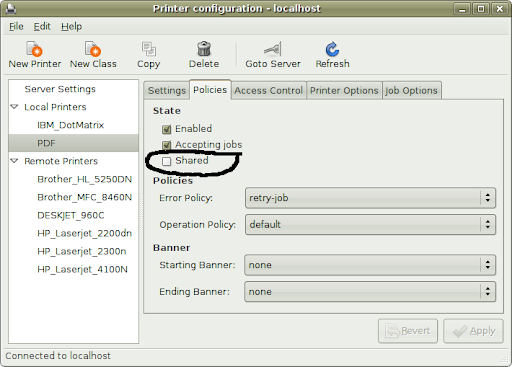This screenshot has height=367, width=512.
Task: Click the Refresh icon
Action: pyautogui.click(x=332, y=49)
